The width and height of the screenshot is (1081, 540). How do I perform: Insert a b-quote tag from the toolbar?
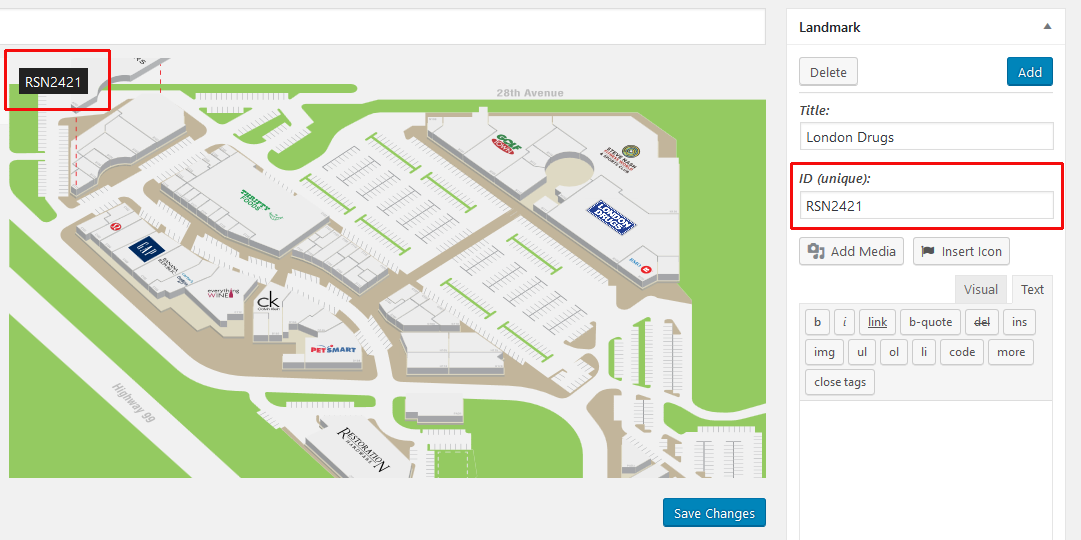[x=930, y=322]
